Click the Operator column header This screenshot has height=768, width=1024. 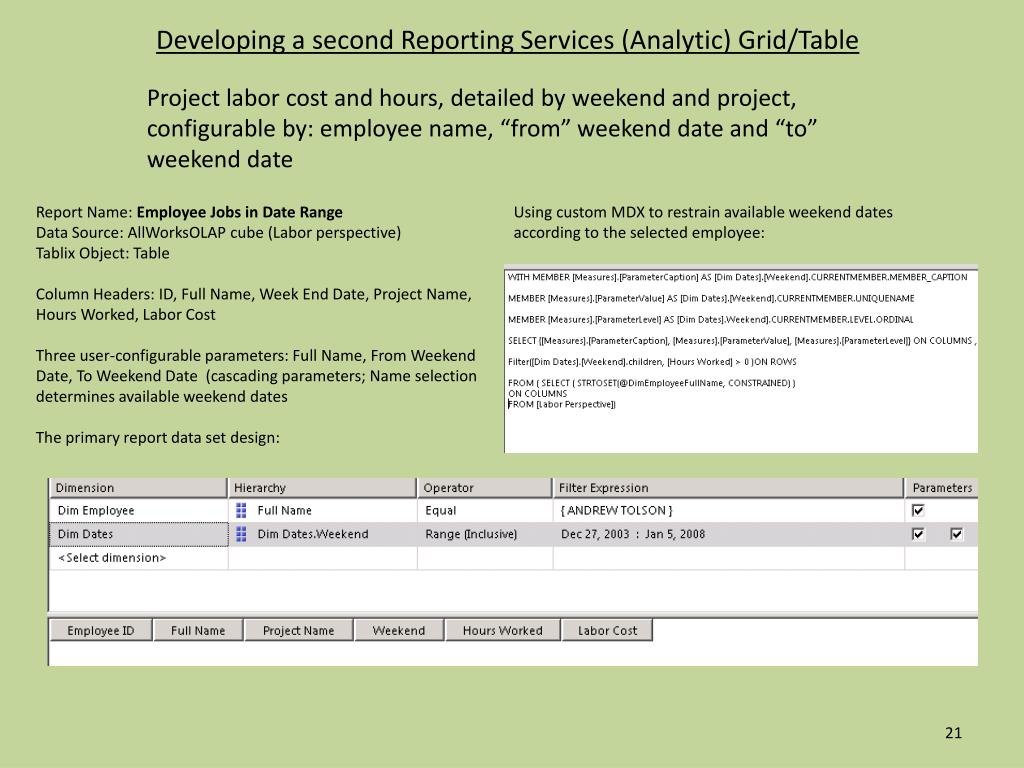click(x=485, y=488)
